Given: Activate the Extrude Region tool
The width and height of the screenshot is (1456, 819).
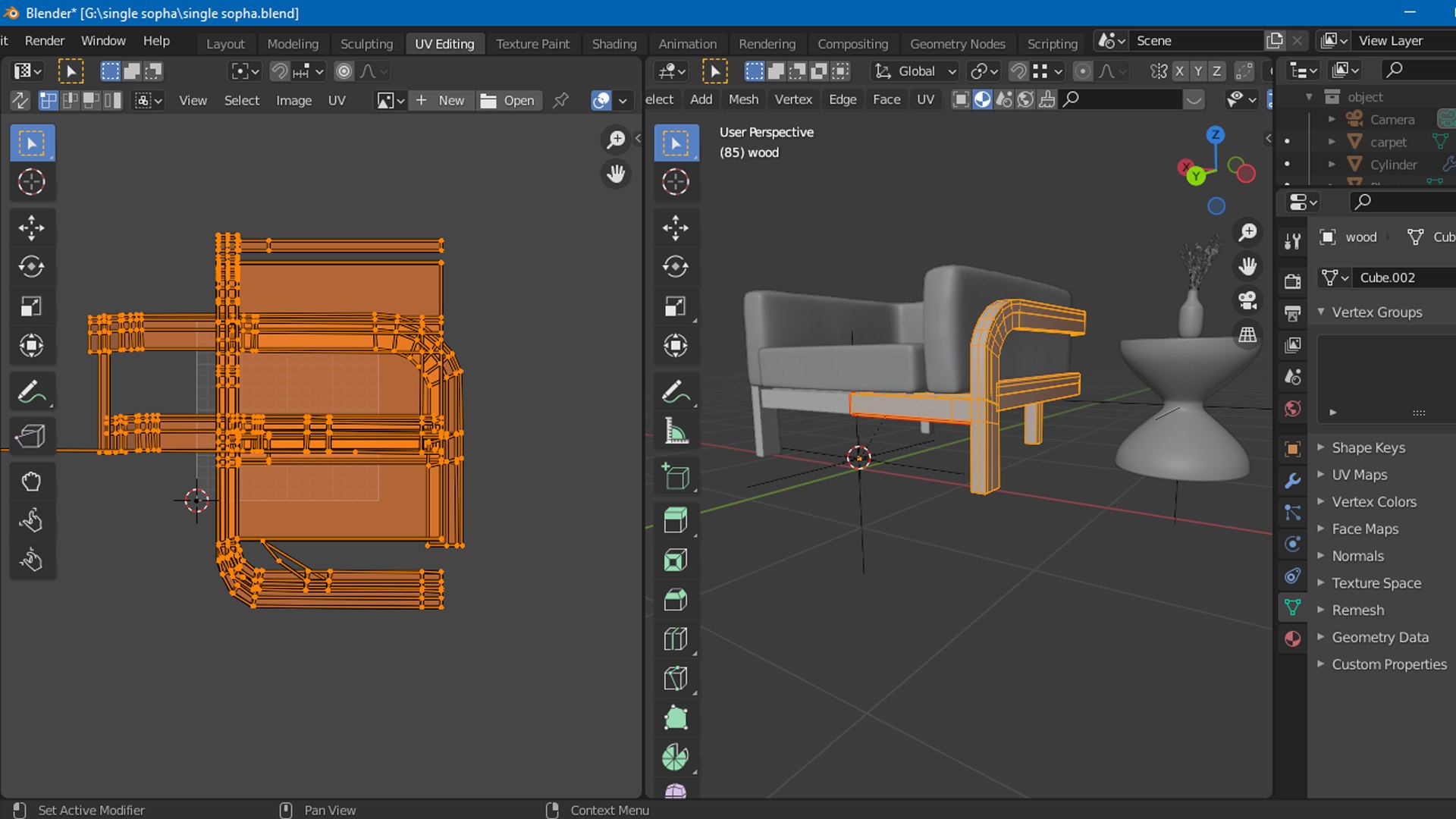Looking at the screenshot, I should pos(676,520).
